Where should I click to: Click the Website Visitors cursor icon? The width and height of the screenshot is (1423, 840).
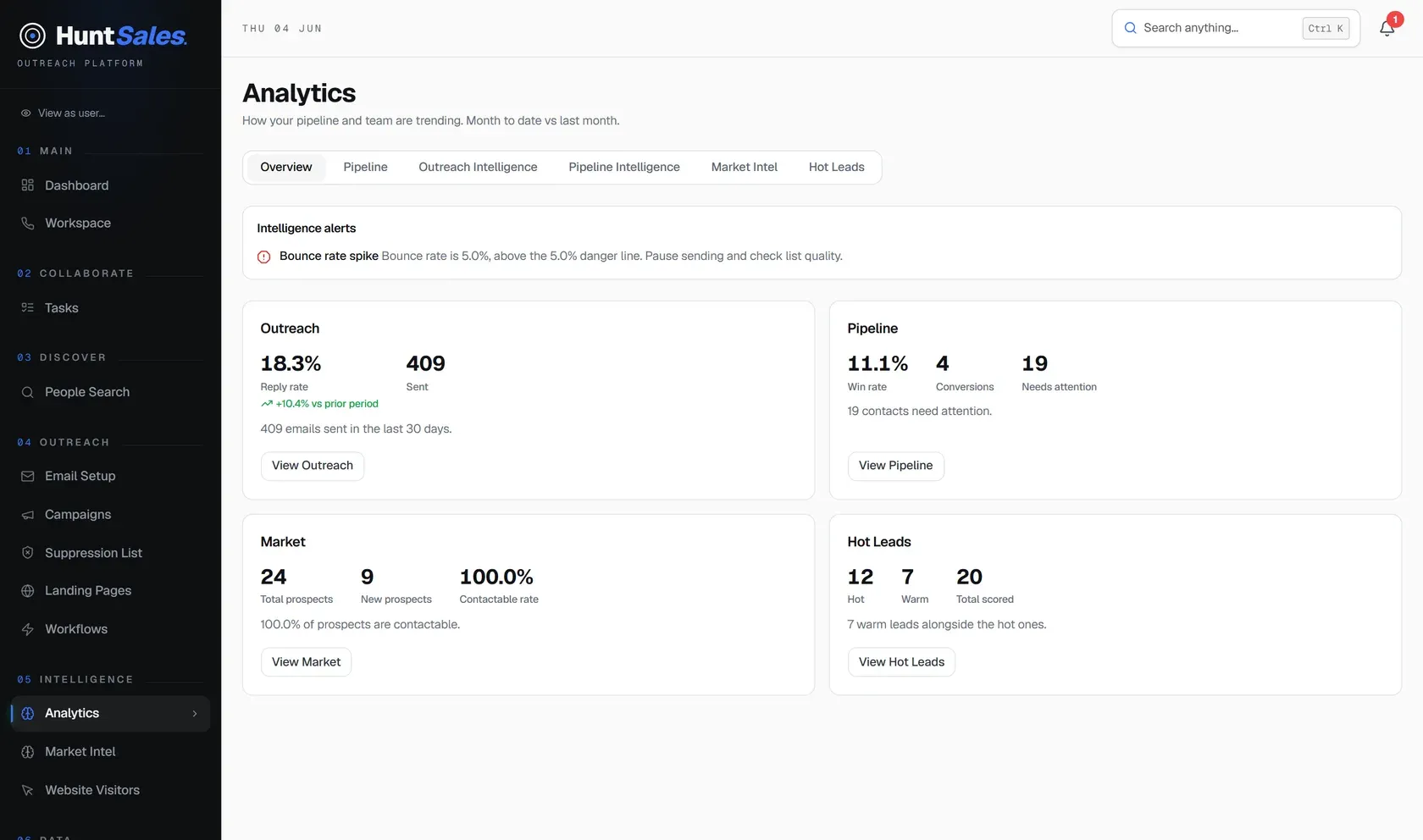click(28, 790)
